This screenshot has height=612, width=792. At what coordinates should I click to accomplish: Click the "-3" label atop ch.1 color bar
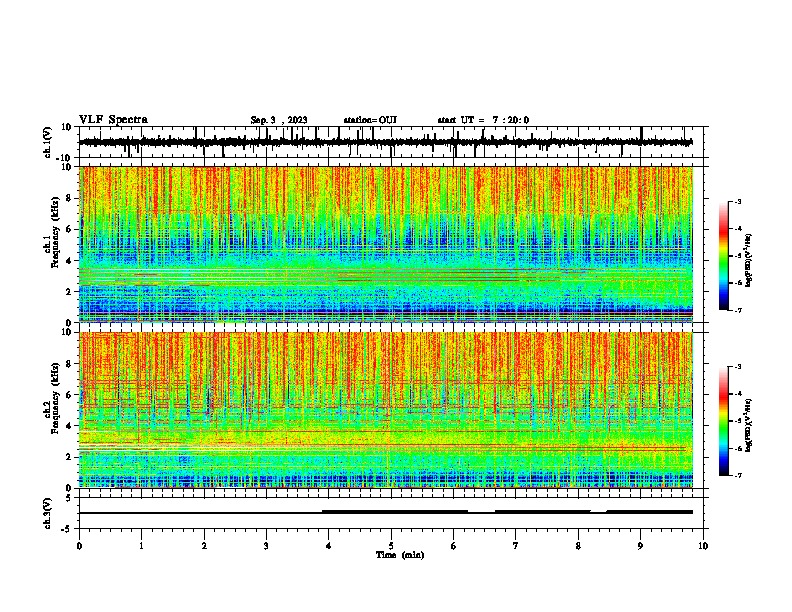point(738,201)
